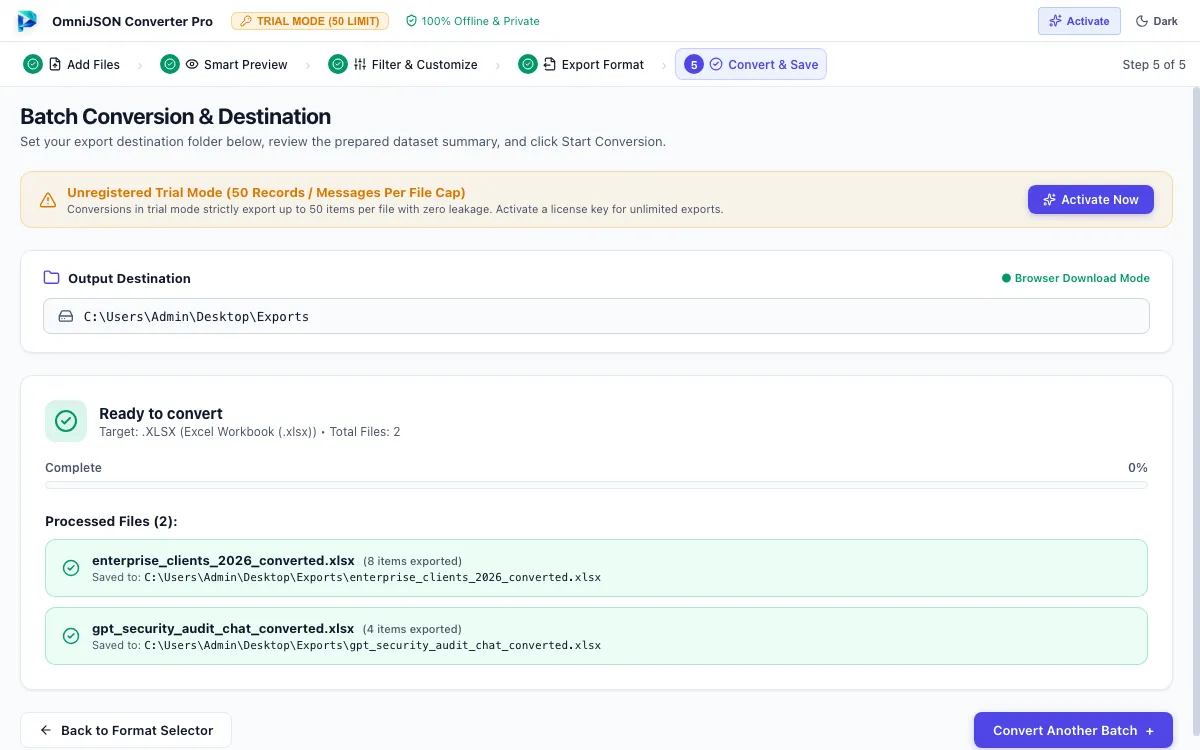This screenshot has height=750, width=1200.
Task: Open the Filter & Customize step
Action: coord(403,64)
